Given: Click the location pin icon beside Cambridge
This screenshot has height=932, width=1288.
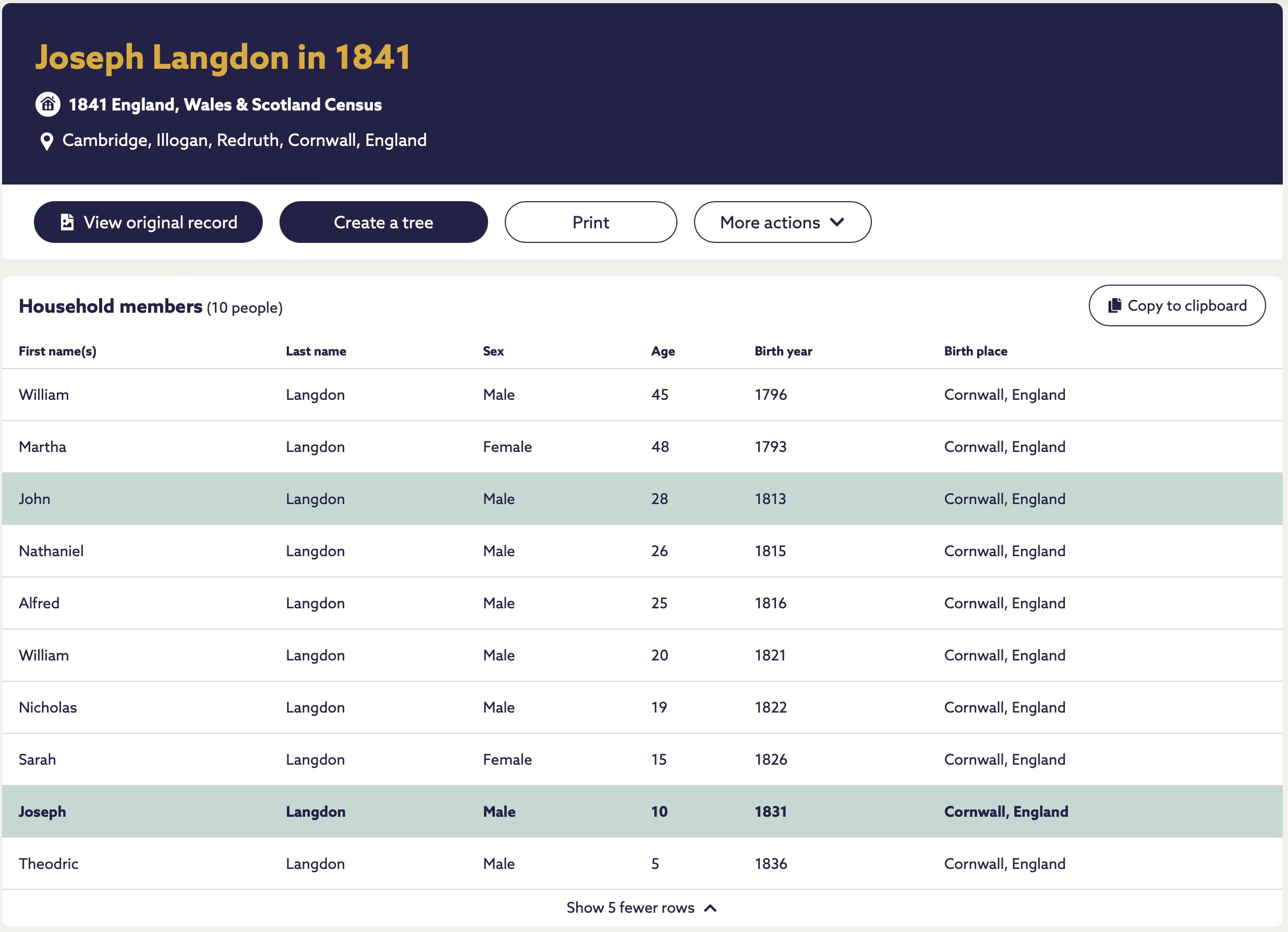Looking at the screenshot, I should [46, 141].
